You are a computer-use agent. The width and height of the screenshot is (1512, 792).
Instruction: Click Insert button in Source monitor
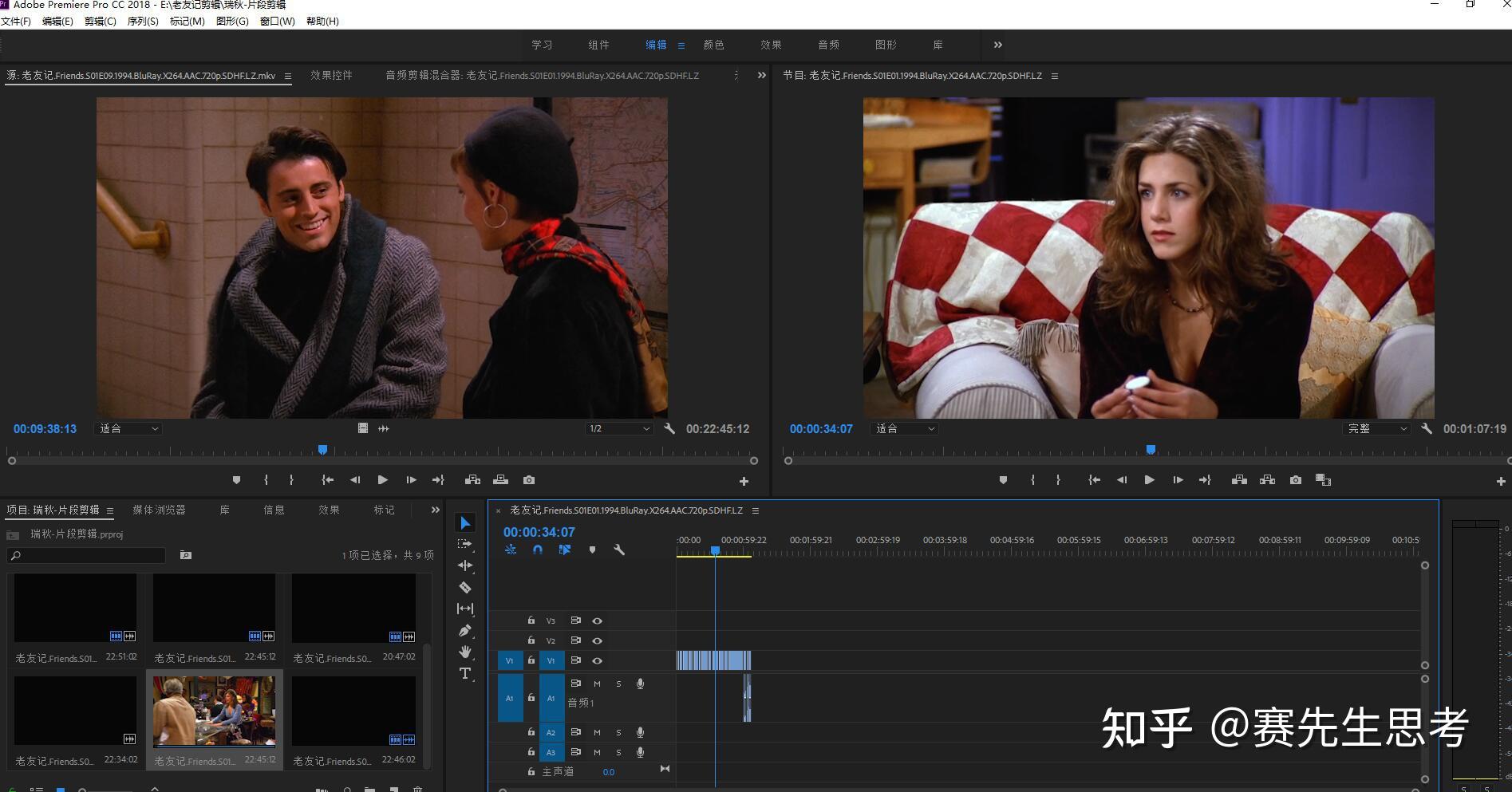472,480
